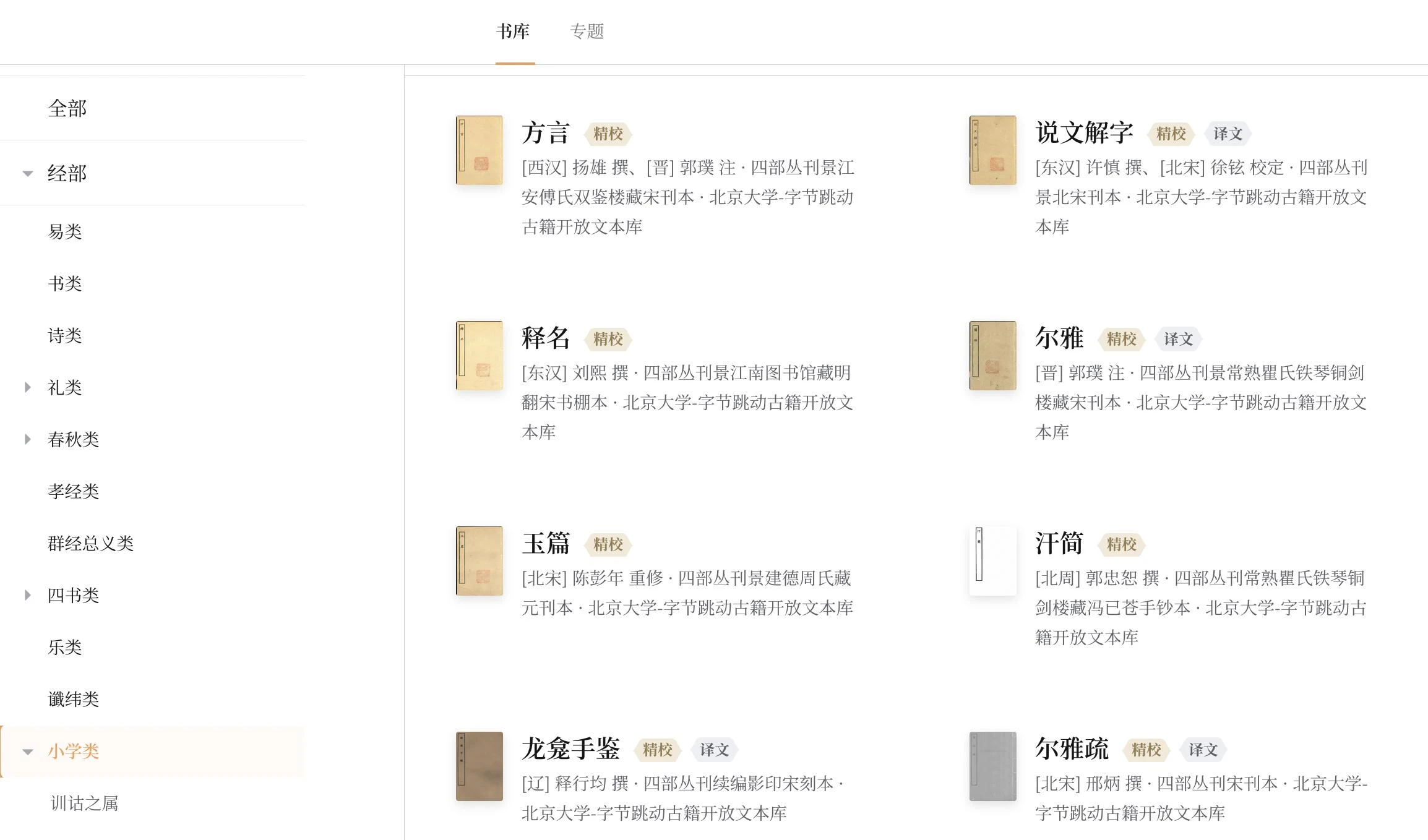Select the 训诂之属 subcategory
The height and width of the screenshot is (840, 1428).
click(85, 804)
